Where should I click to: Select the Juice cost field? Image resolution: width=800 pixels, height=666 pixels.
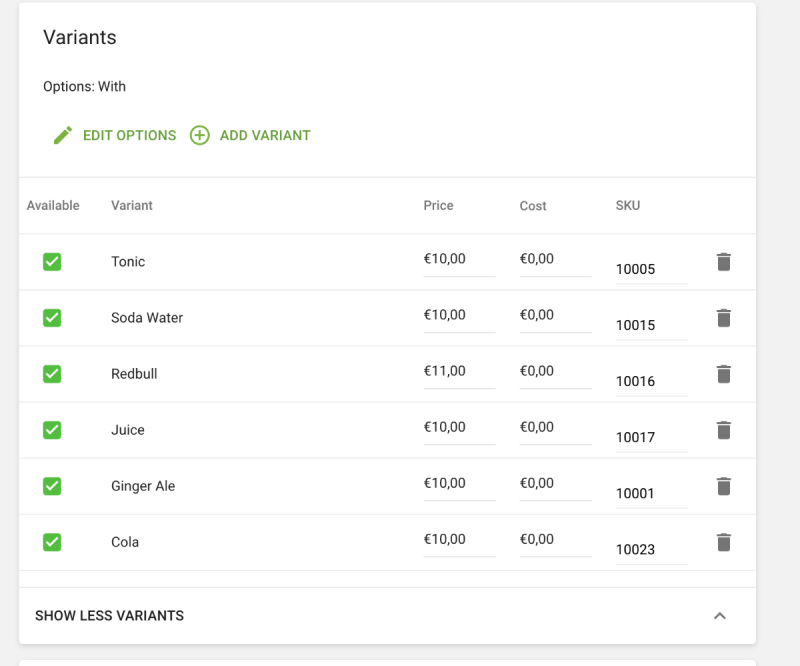(x=555, y=427)
